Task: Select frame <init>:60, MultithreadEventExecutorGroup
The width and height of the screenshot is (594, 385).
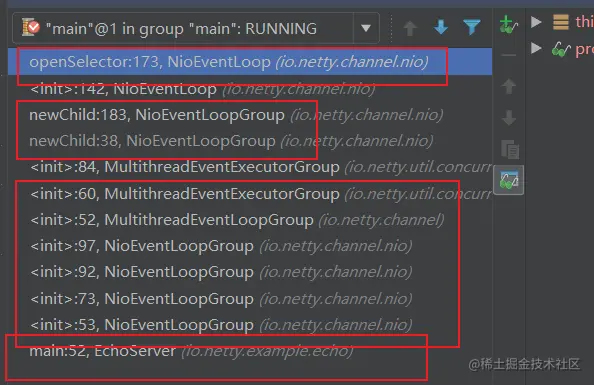Action: pyautogui.click(x=250, y=194)
